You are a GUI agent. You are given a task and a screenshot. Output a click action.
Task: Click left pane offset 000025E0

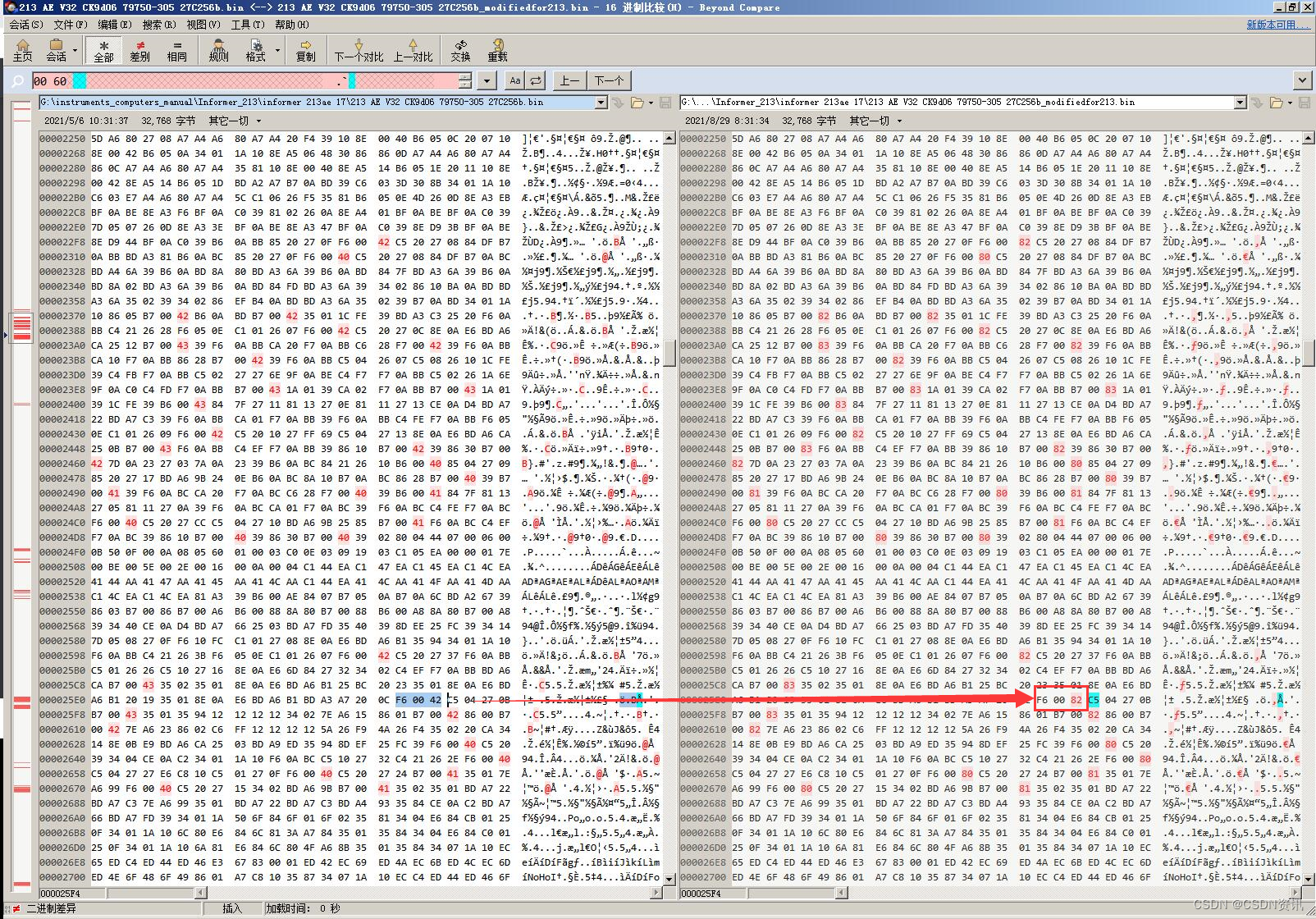pyautogui.click(x=62, y=701)
